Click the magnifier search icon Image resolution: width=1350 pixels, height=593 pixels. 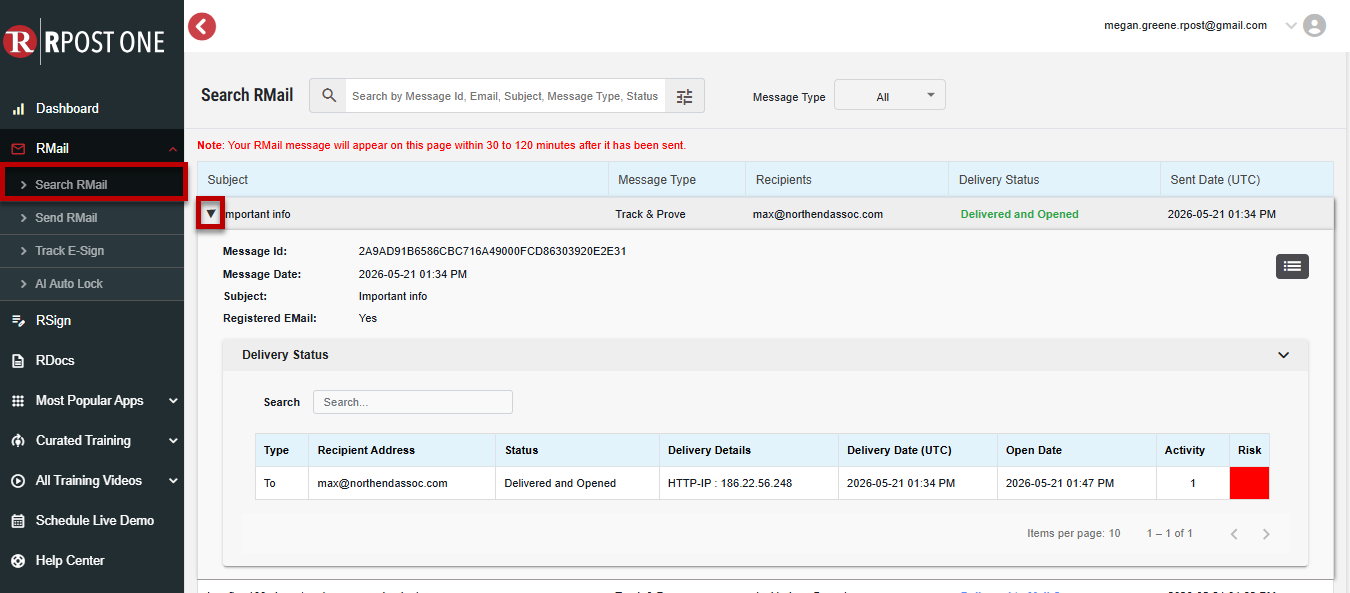click(x=329, y=96)
